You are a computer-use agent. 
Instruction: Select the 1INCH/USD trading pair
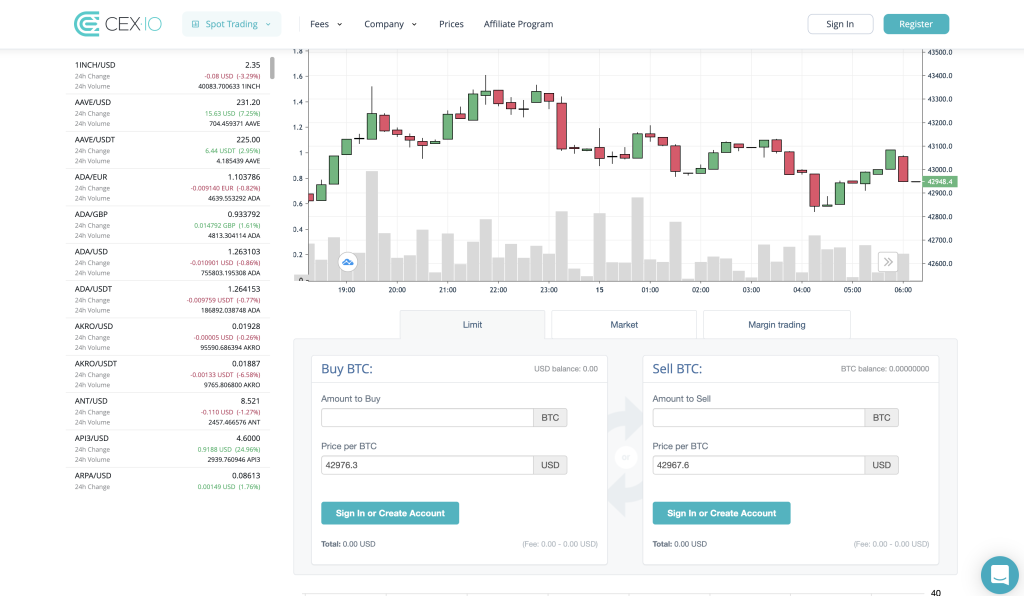pos(167,75)
